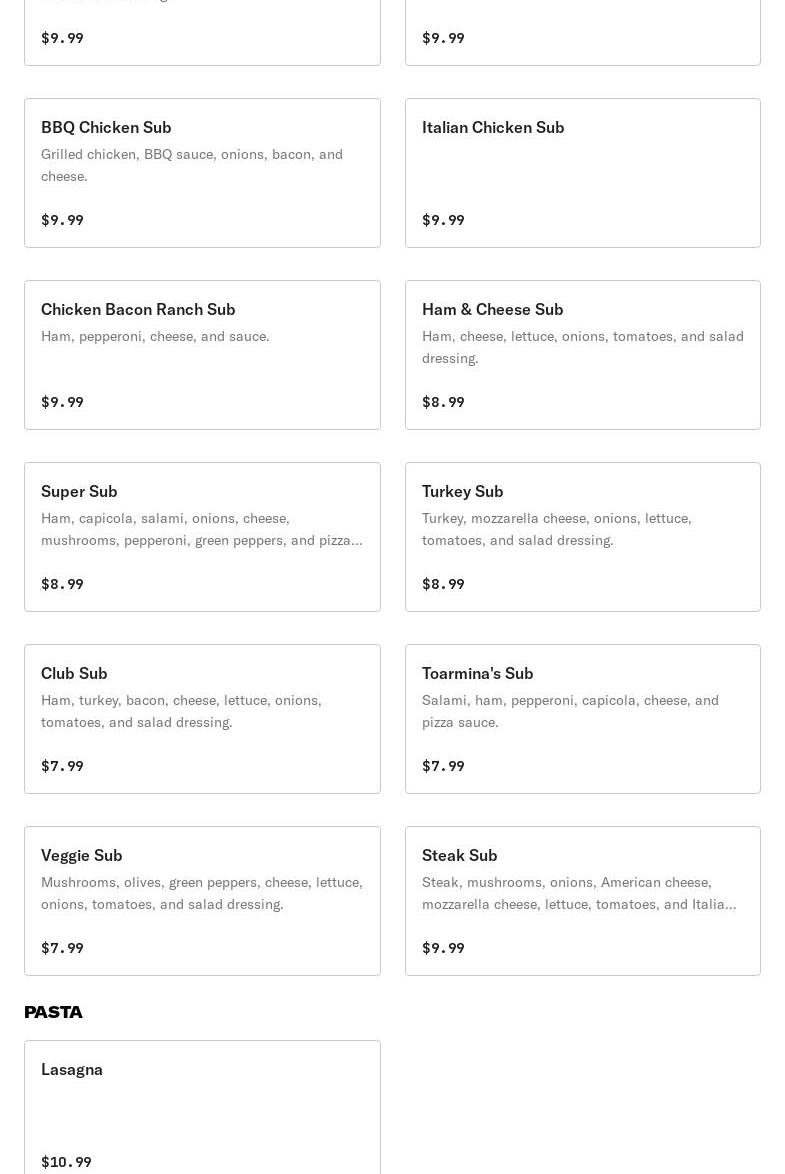Open the BBQ Chicken Sub item
The width and height of the screenshot is (785, 1174).
tap(202, 173)
